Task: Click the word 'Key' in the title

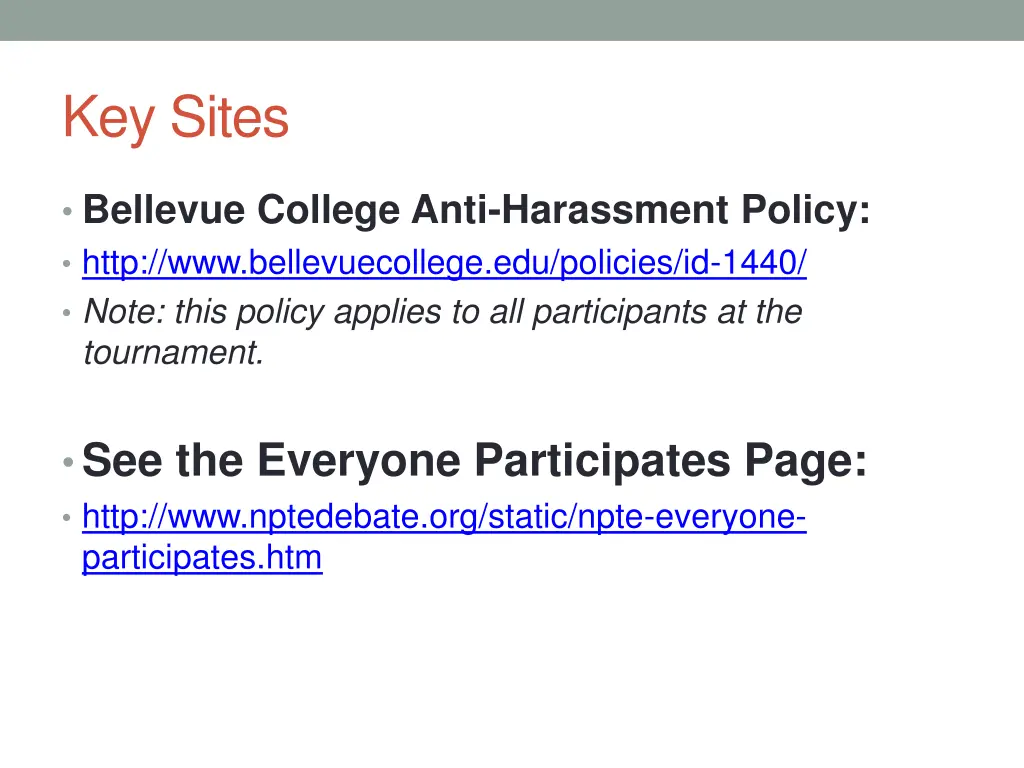Action: click(x=108, y=119)
